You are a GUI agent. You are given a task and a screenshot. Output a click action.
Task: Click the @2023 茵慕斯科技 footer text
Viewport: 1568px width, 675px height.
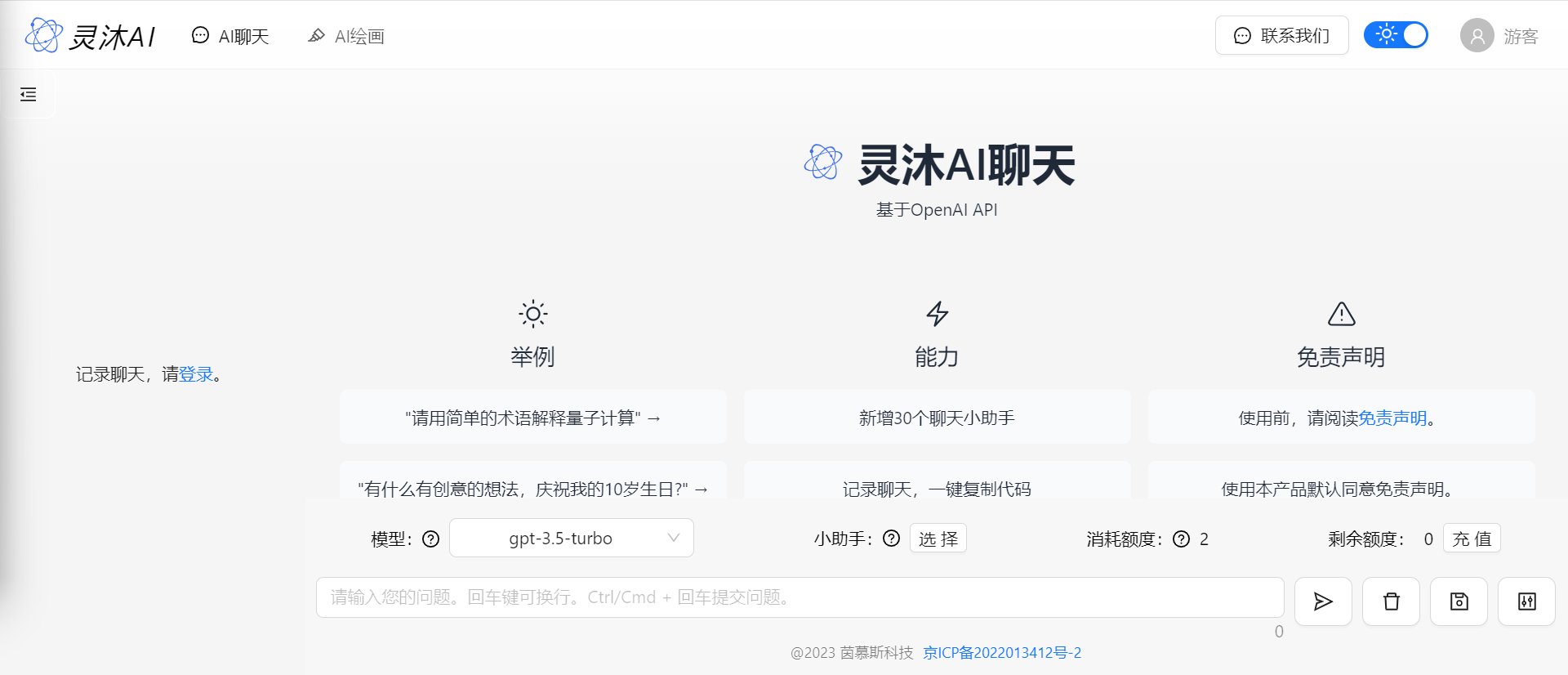click(x=852, y=653)
